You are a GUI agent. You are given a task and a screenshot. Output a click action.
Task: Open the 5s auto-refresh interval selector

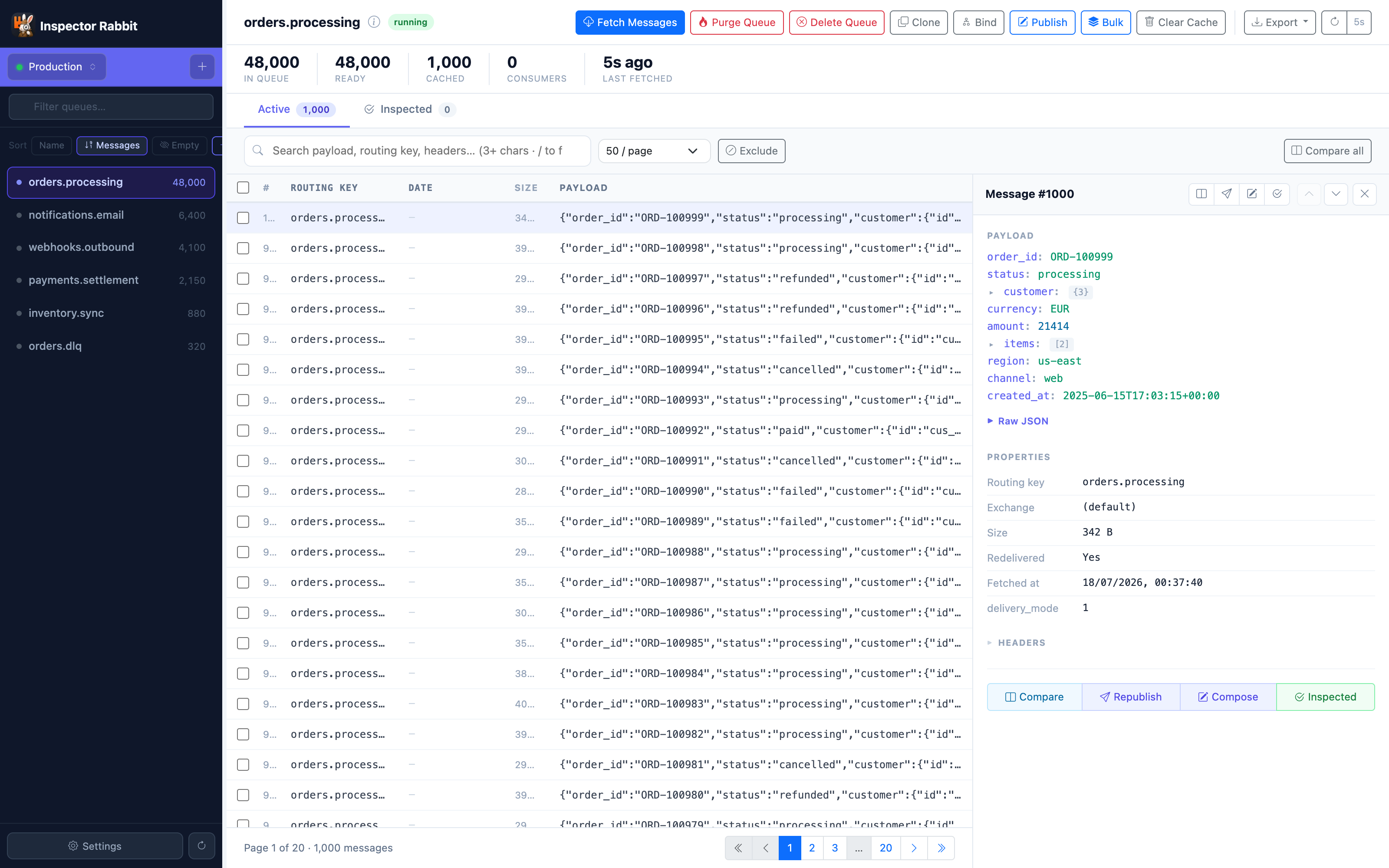coord(1359,23)
